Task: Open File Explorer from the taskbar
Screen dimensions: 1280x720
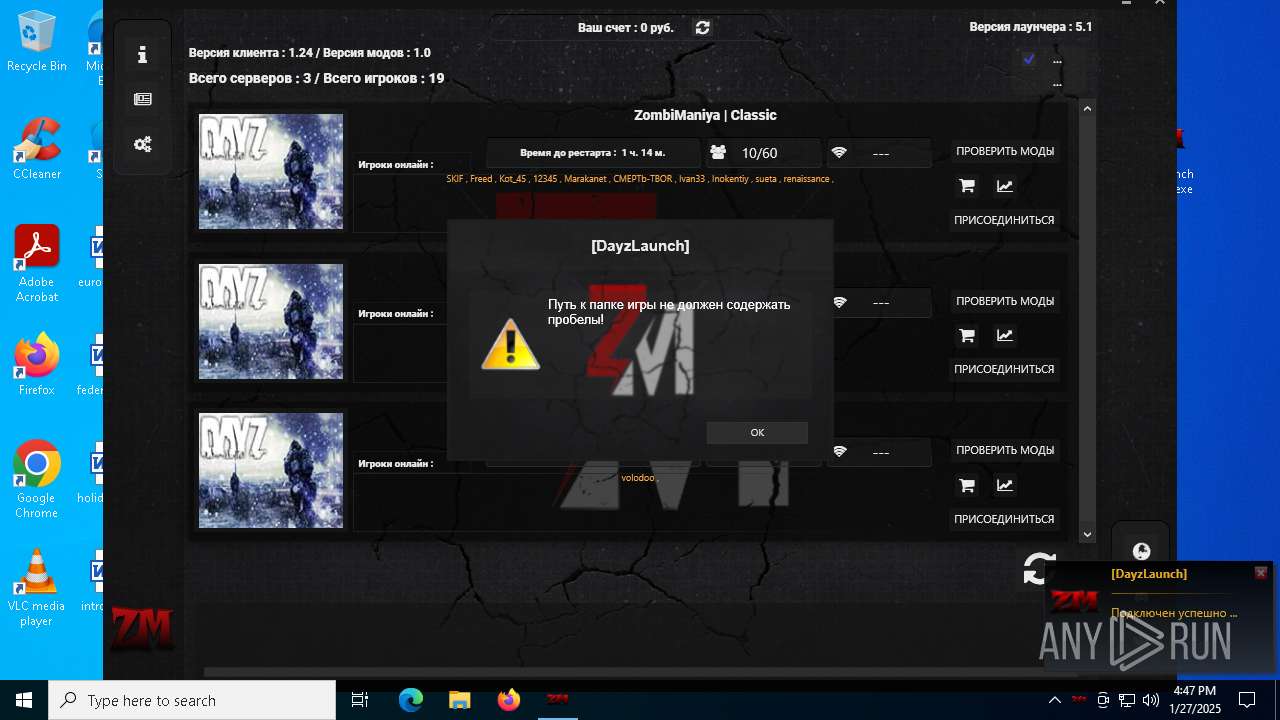Action: point(460,700)
